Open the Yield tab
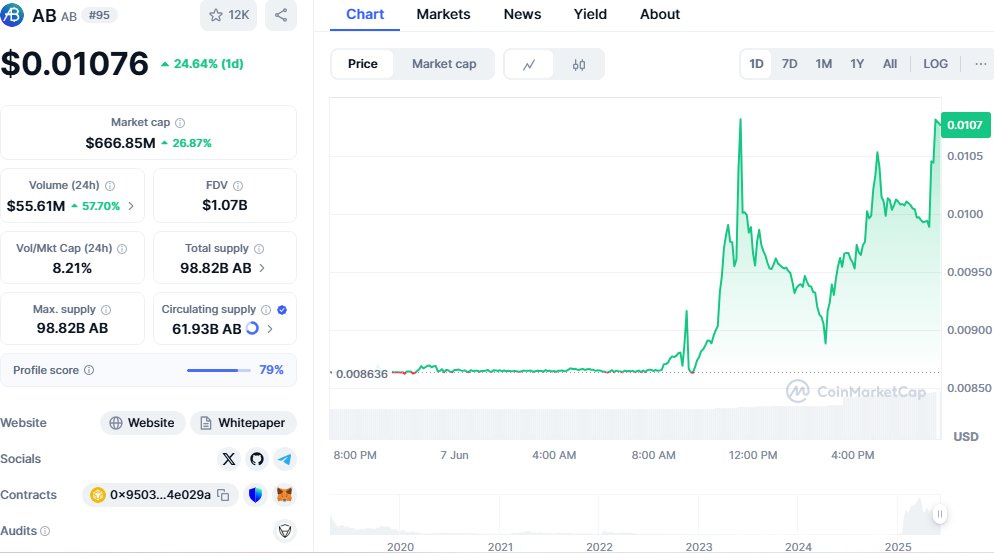994x553 pixels. point(590,15)
